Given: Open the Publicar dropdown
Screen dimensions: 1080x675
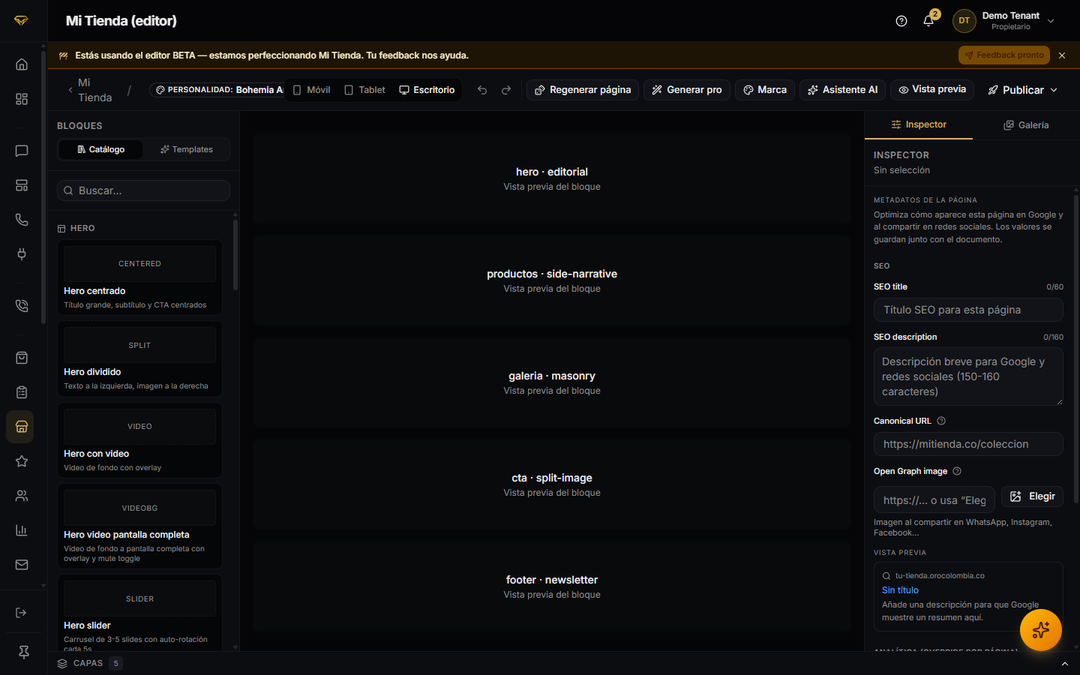Looking at the screenshot, I should point(1023,90).
